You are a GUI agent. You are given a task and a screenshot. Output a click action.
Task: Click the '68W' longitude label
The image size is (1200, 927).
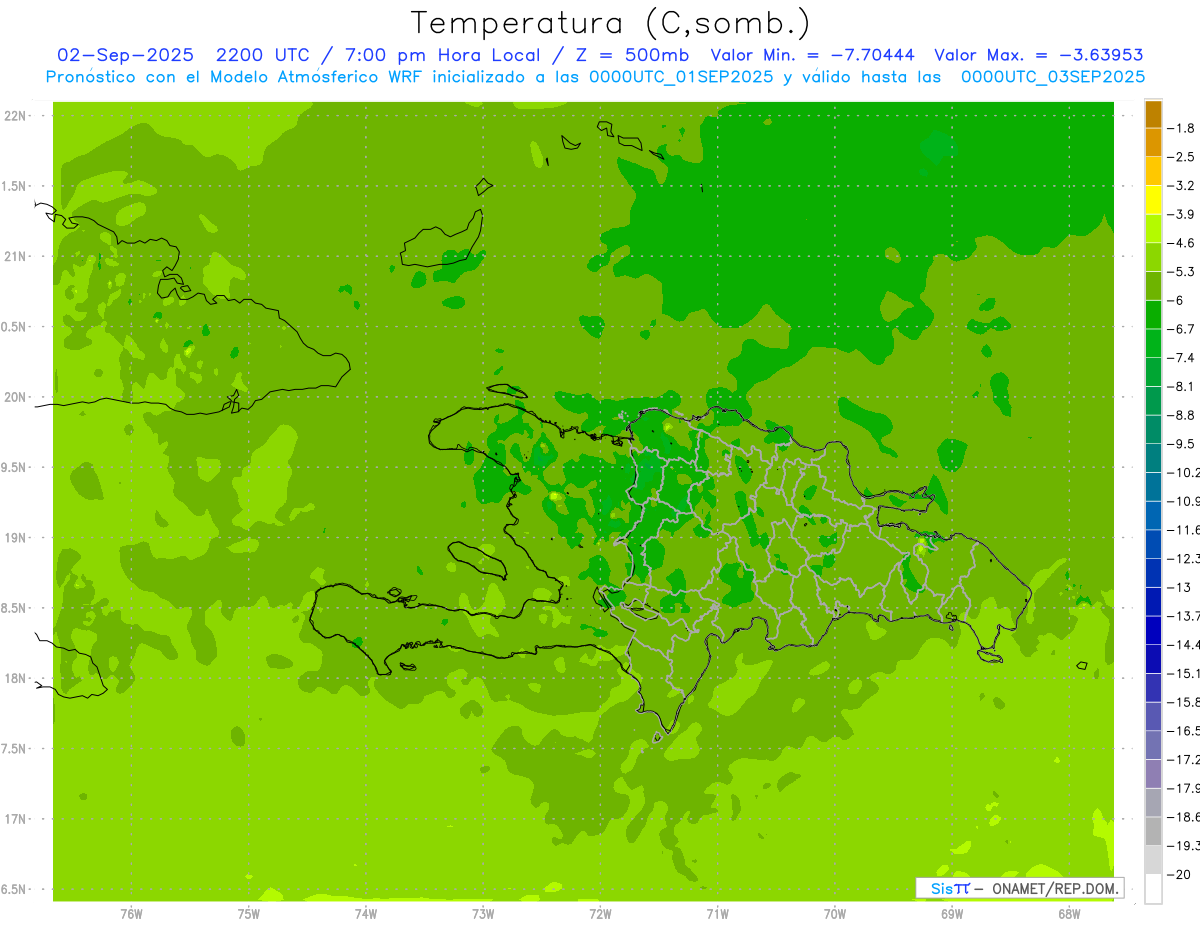pos(1069,914)
